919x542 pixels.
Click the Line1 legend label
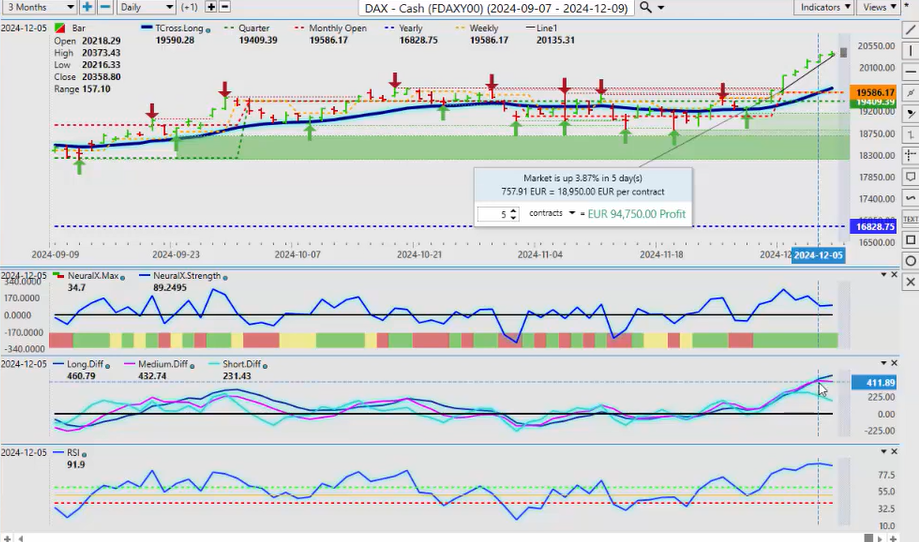(x=547, y=28)
